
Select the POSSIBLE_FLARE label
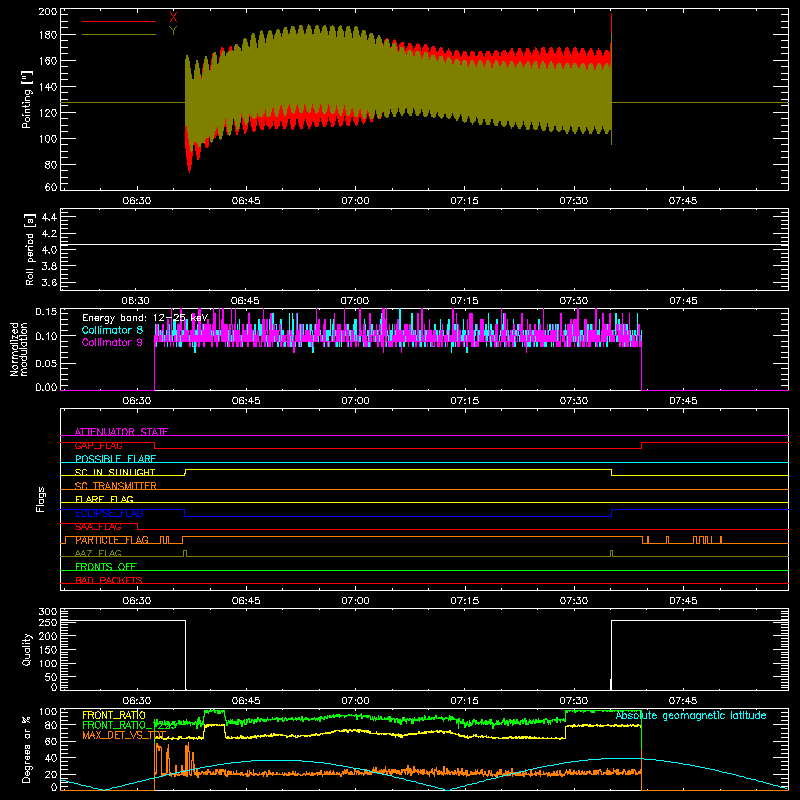click(115, 459)
